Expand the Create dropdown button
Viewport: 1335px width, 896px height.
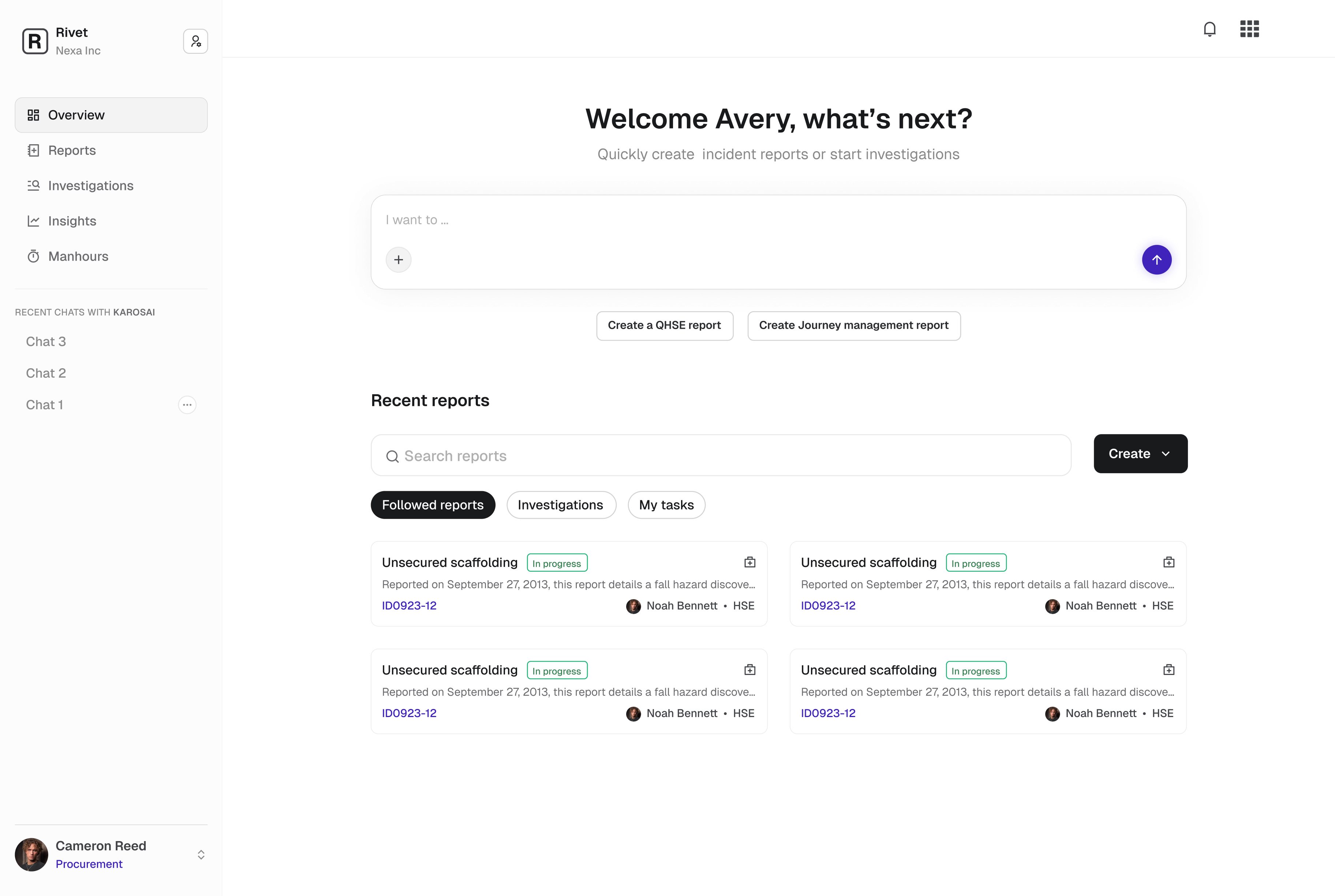coord(1140,454)
